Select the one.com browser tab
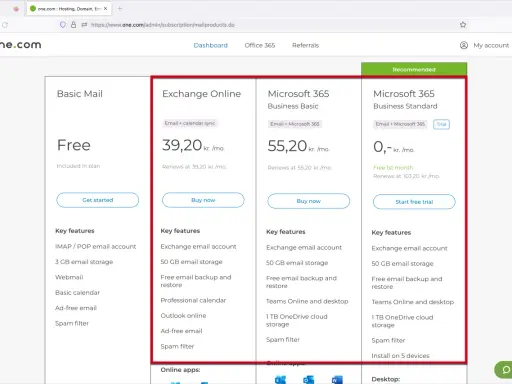The image size is (512, 384). point(69,9)
